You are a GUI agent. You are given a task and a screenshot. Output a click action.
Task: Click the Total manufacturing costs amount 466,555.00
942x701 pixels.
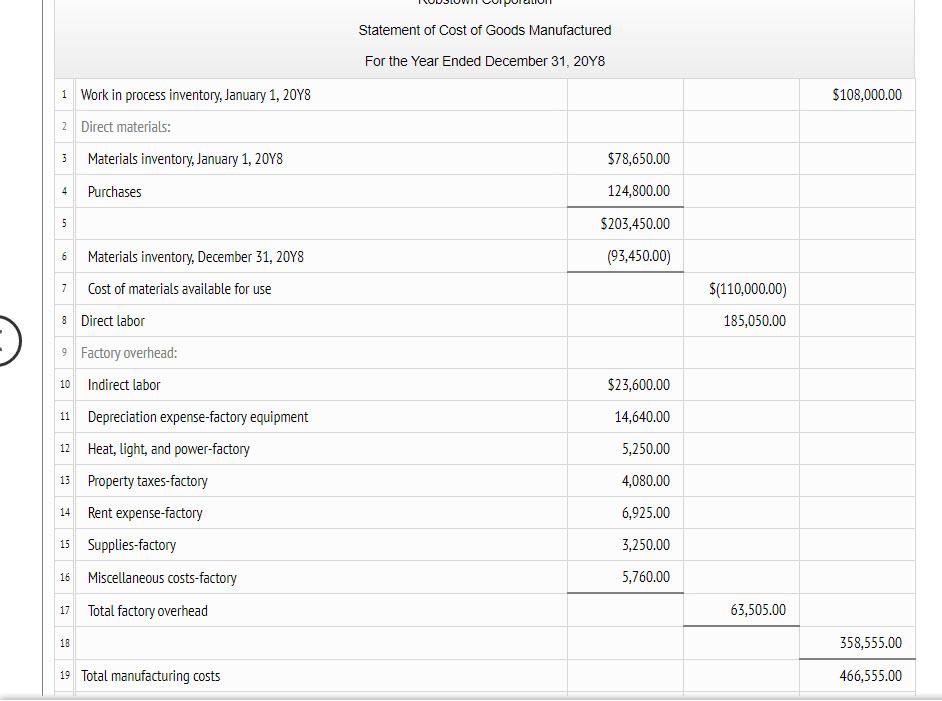(857, 675)
